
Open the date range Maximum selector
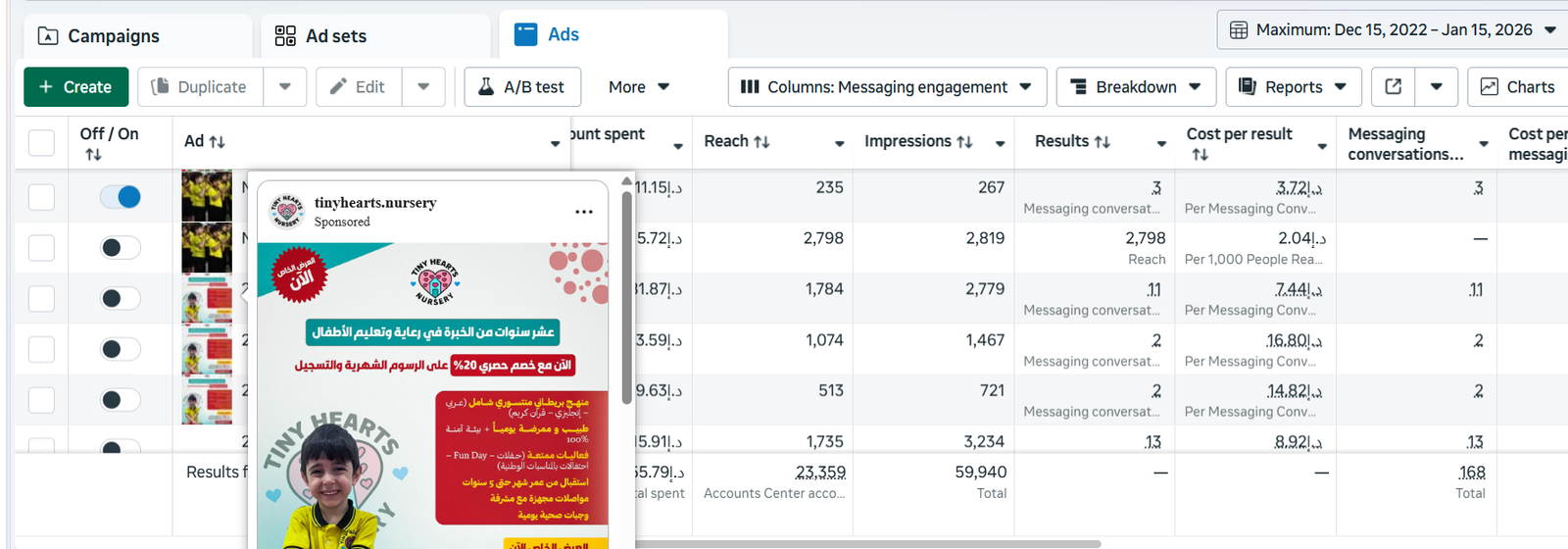click(x=1393, y=29)
